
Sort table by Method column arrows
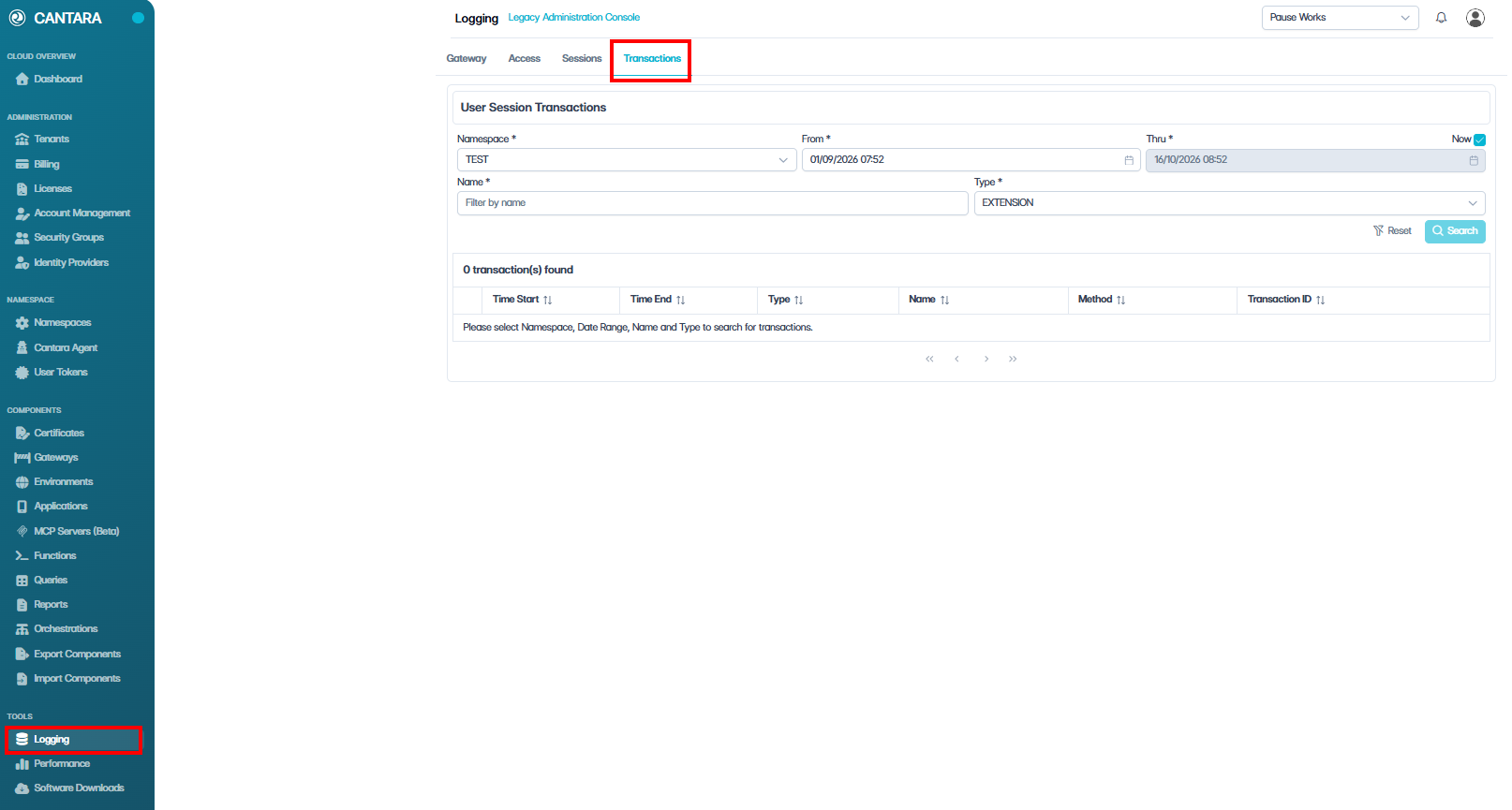point(1120,300)
